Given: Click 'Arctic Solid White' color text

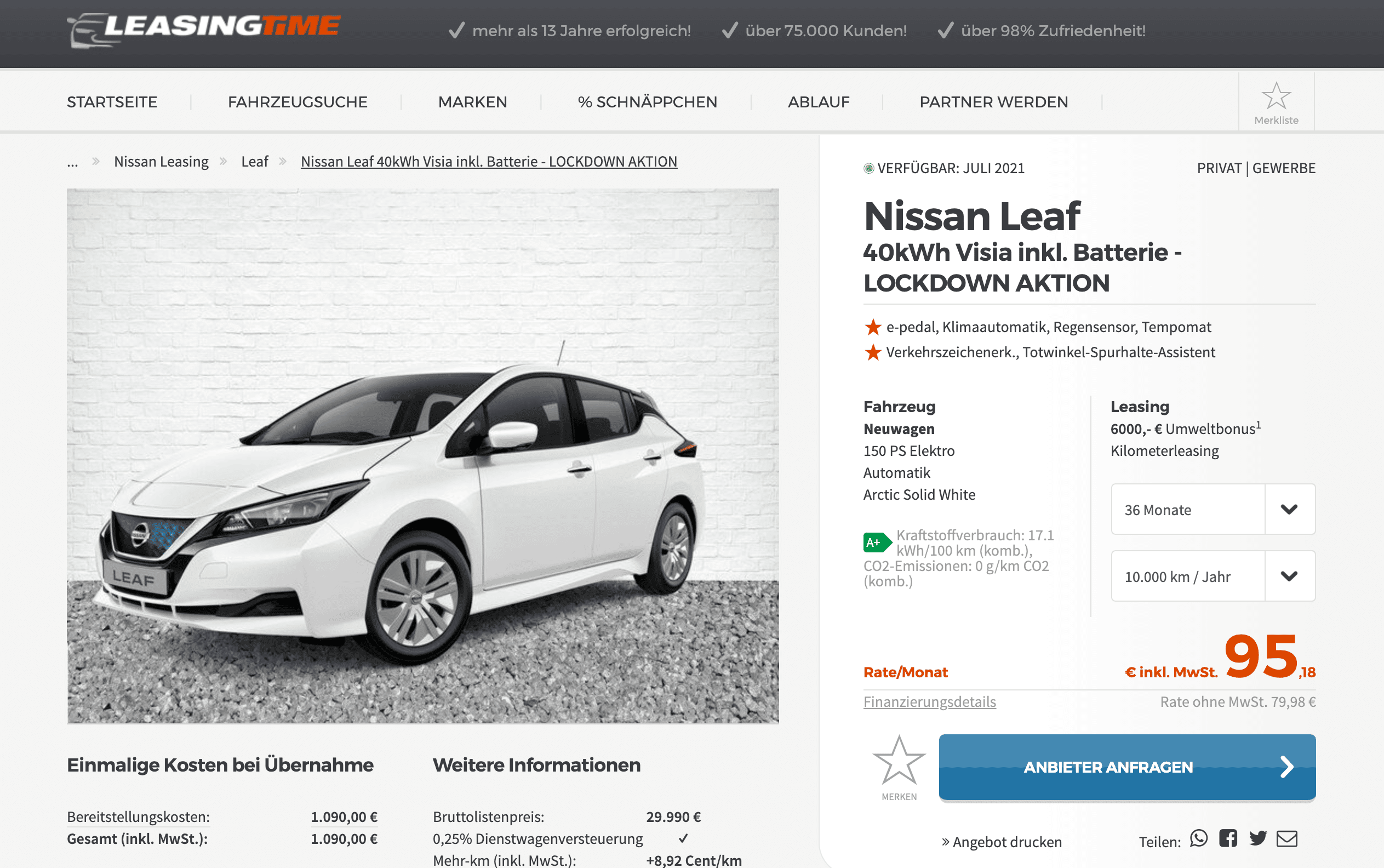Looking at the screenshot, I should (x=919, y=495).
